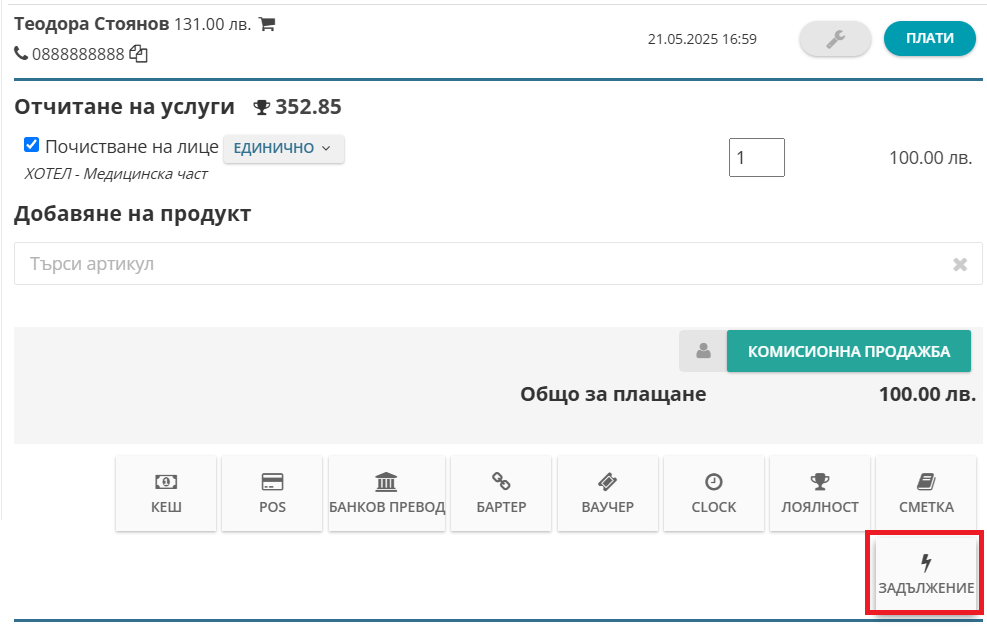This screenshot has height=629, width=987.
Task: Choose БАНКОВ ПРЕВОД payment
Action: [x=386, y=494]
